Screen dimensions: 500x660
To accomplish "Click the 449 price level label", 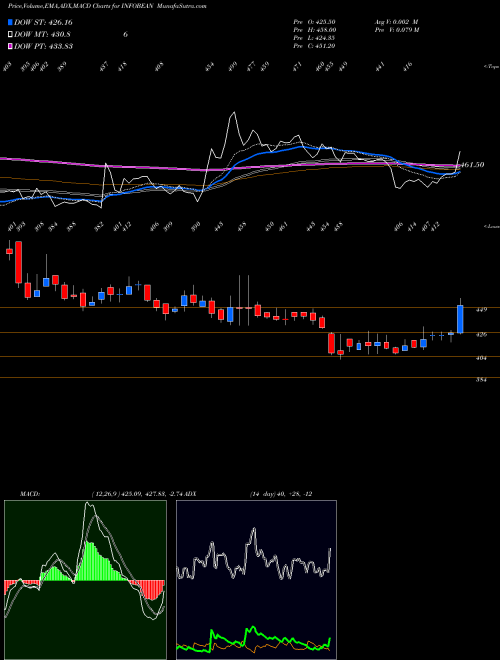I will 481,310.
